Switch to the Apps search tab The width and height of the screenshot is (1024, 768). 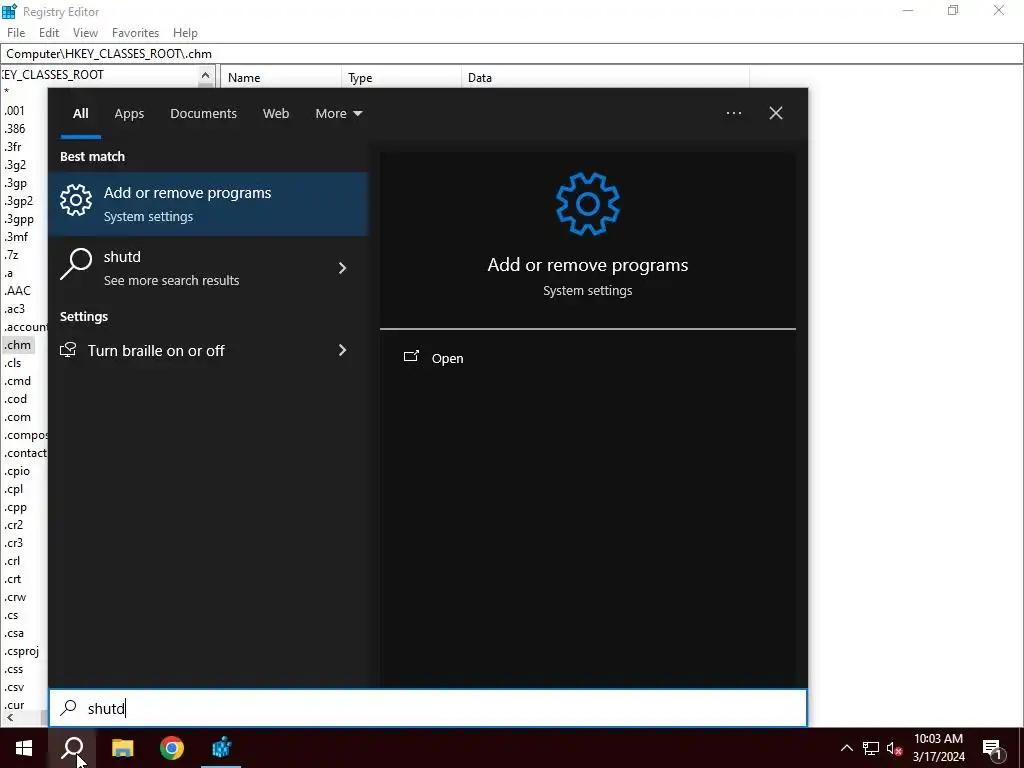pyautogui.click(x=129, y=113)
